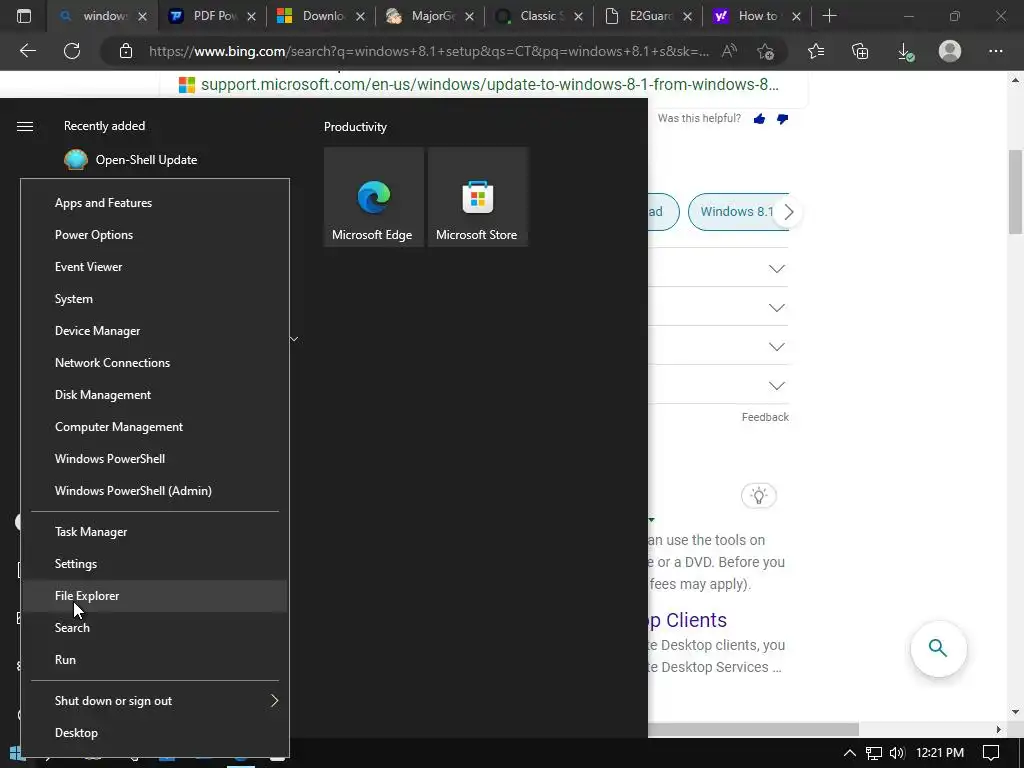Click the thumbs down icon
The image size is (1024, 768).
(782, 119)
